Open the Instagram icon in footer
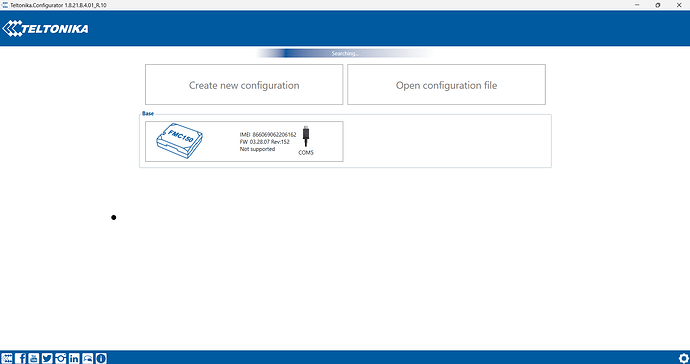Screen dimensions: 690x364 pyautogui.click(x=61, y=358)
